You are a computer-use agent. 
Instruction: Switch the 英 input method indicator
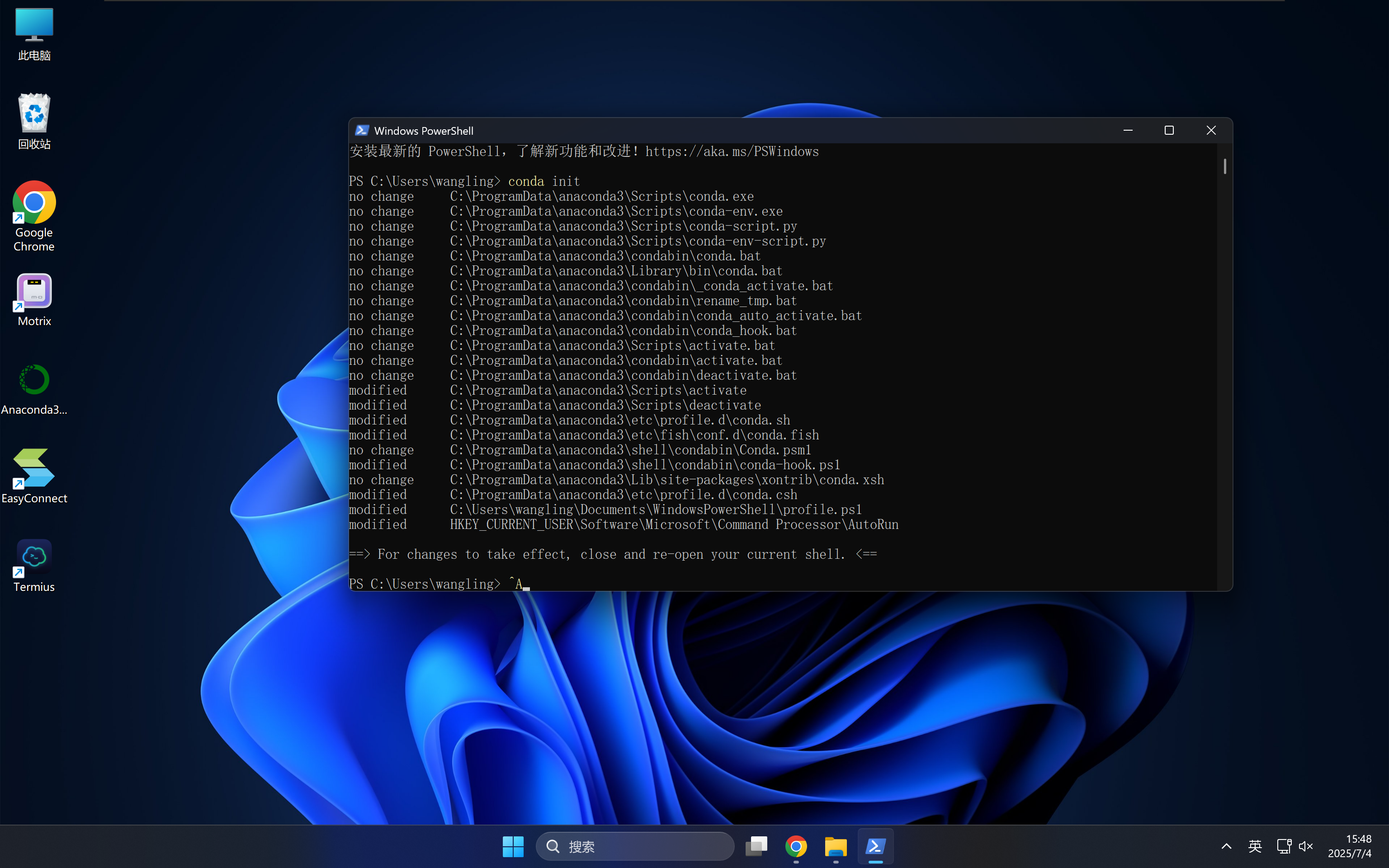coord(1255,846)
